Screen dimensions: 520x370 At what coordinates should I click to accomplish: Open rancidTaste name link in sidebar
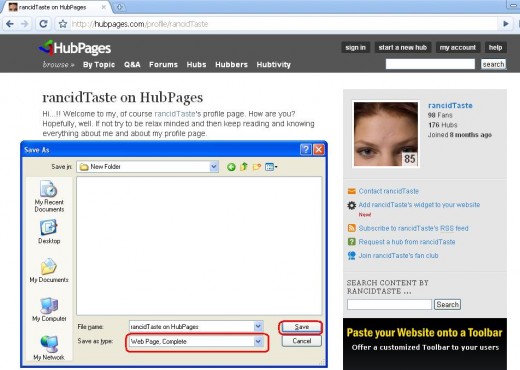(450, 105)
